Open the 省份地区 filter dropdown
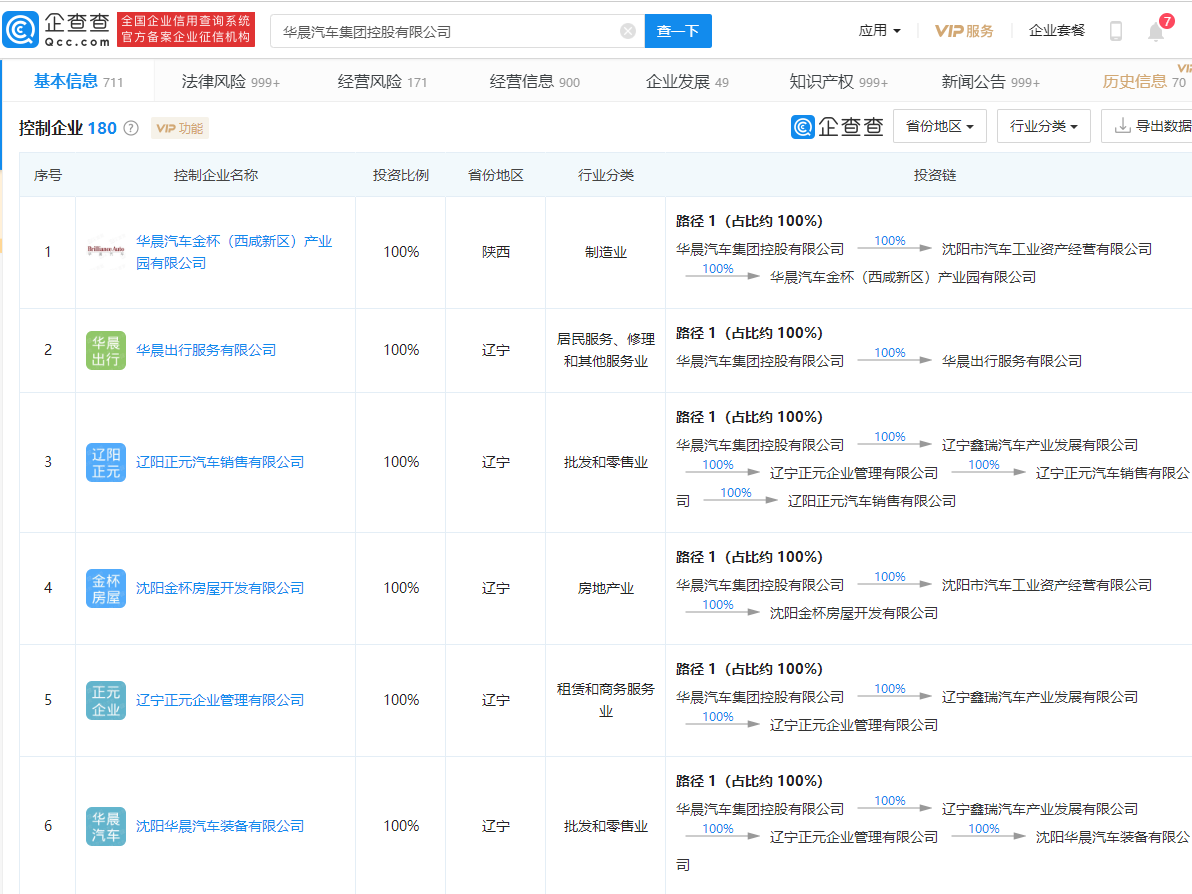Image resolution: width=1192 pixels, height=894 pixels. (x=939, y=126)
